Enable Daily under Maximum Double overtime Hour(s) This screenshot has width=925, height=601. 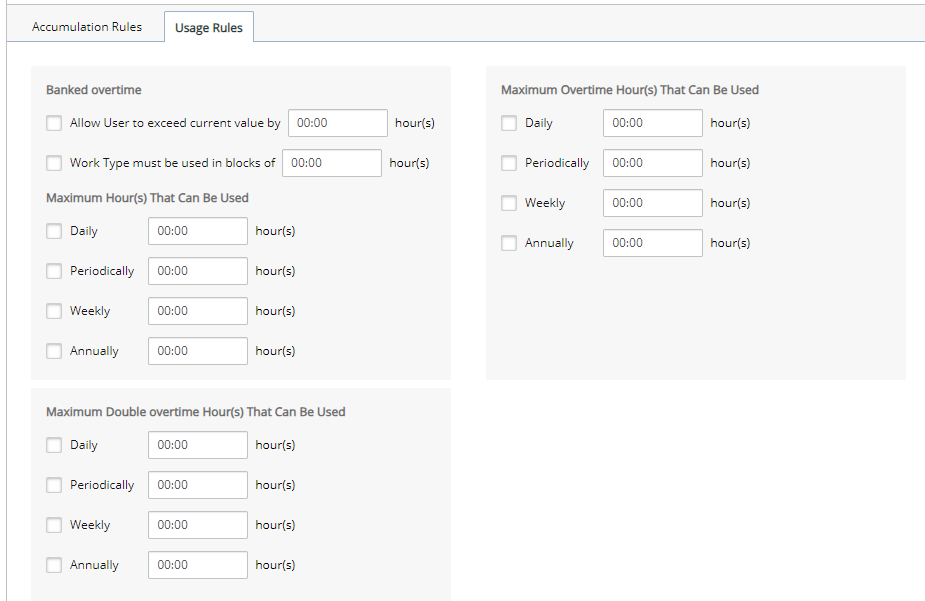(x=54, y=445)
